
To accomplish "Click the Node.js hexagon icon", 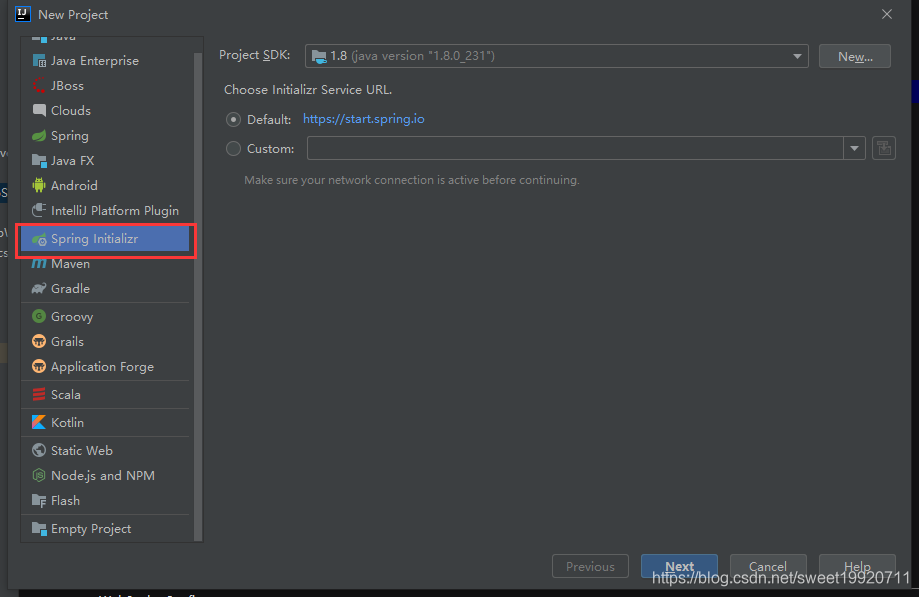I will (x=39, y=475).
